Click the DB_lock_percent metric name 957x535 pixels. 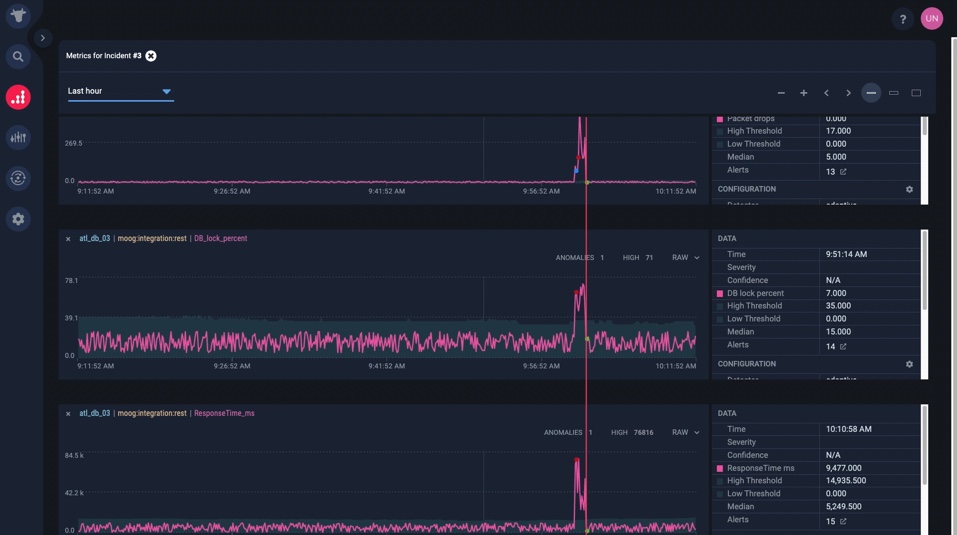pyautogui.click(x=220, y=239)
